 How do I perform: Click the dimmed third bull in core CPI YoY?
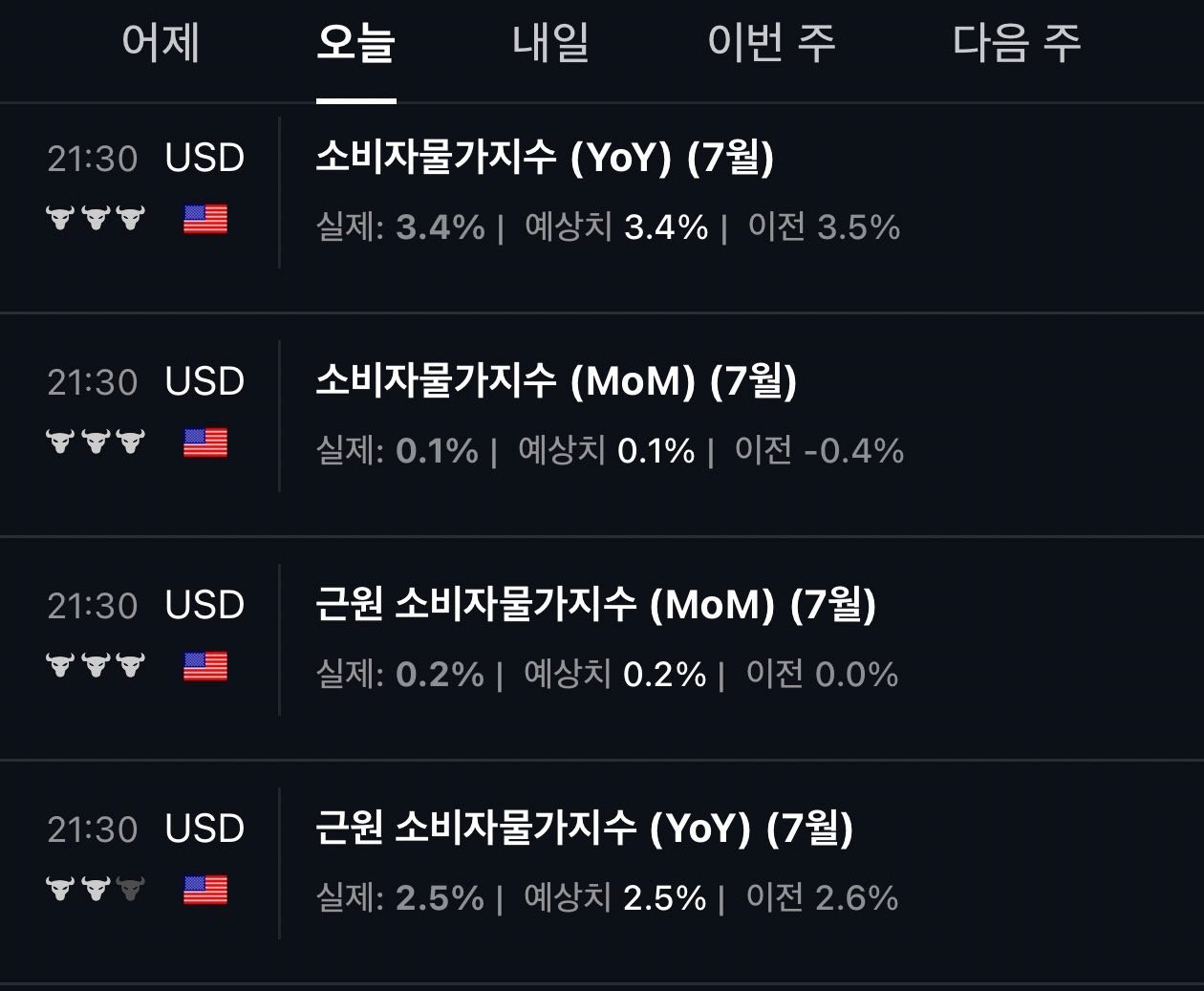point(131,890)
